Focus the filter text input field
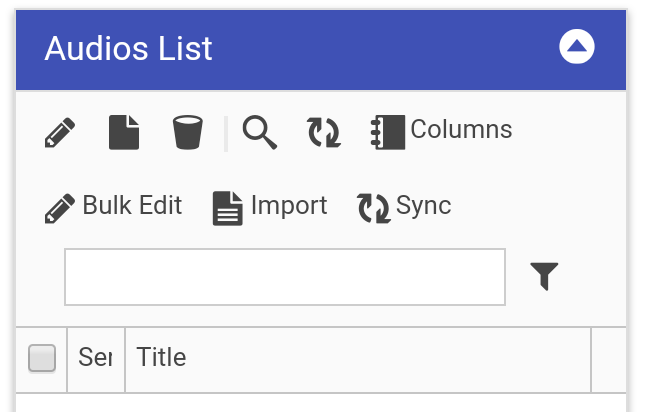 285,277
